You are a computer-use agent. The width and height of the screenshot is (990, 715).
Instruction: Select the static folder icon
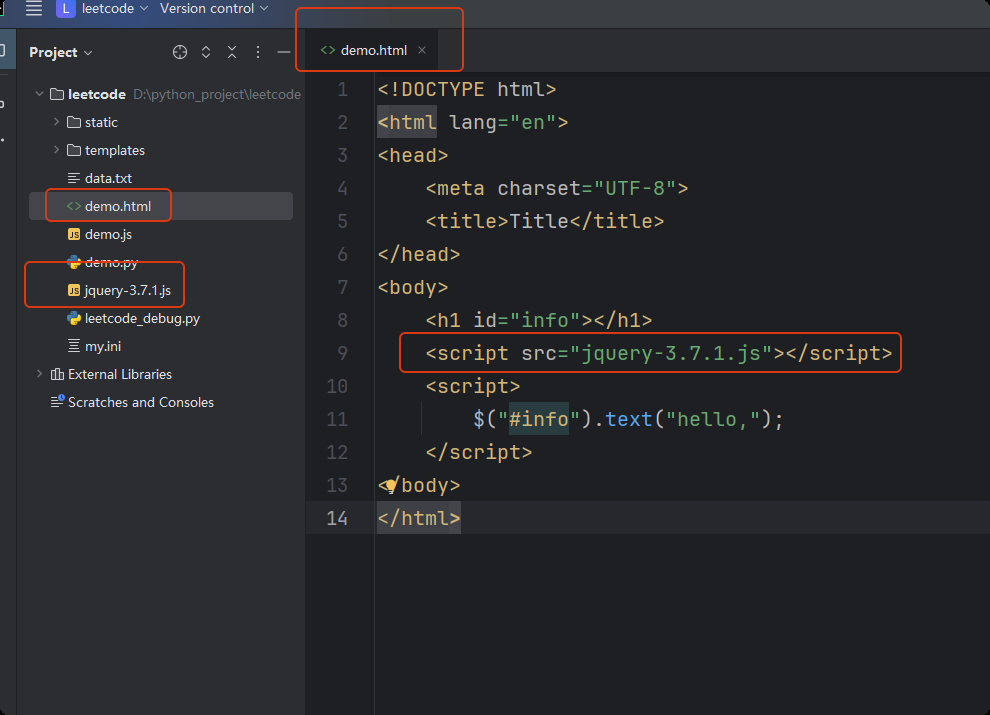pos(74,122)
